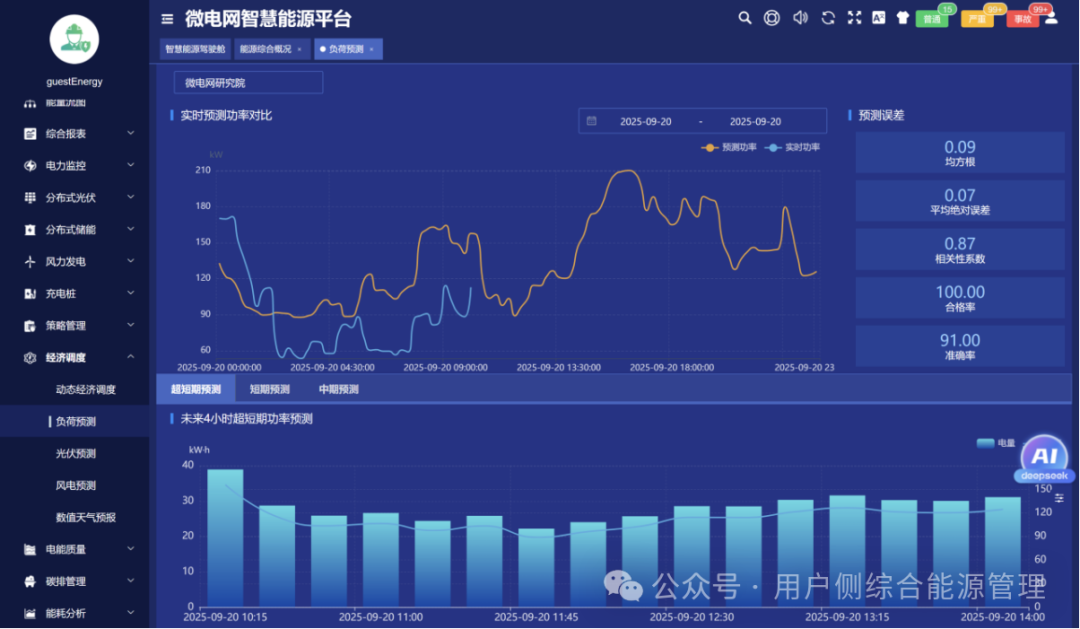Switch to the 中期预测 tab
The width and height of the screenshot is (1080, 629).
coord(338,390)
